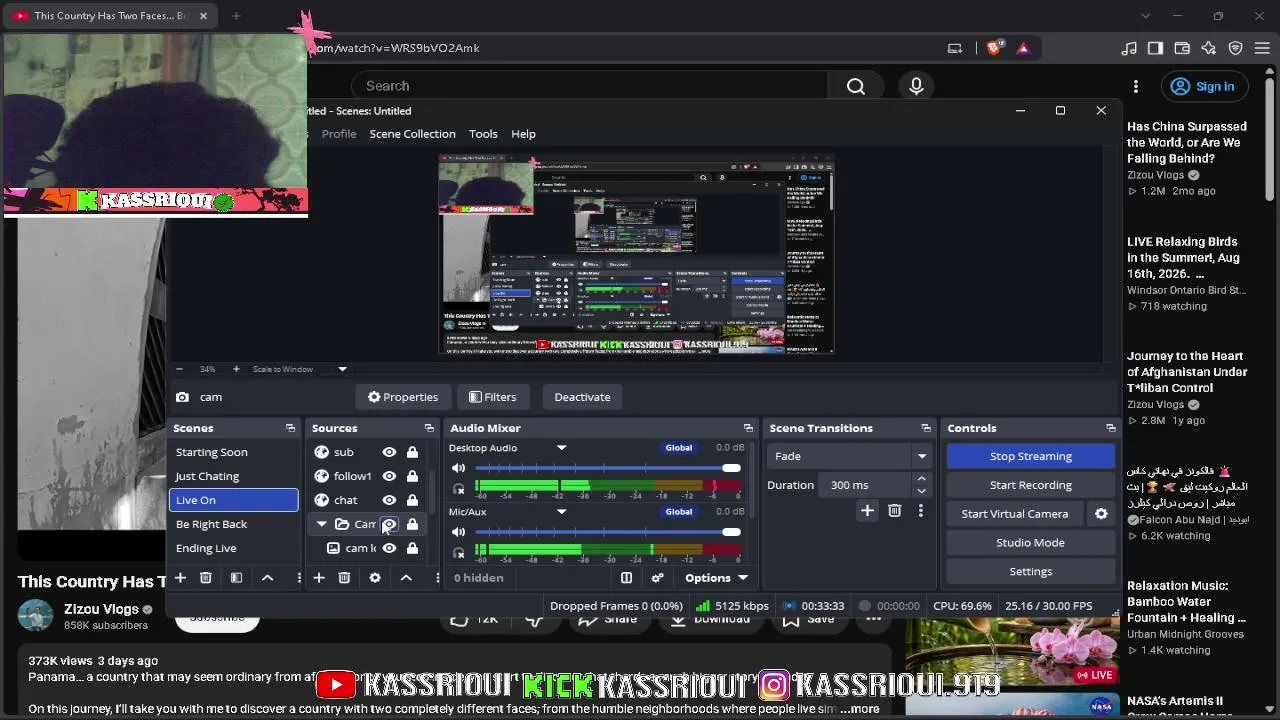The image size is (1280, 720).
Task: Open the cam source Properties button
Action: click(x=403, y=397)
